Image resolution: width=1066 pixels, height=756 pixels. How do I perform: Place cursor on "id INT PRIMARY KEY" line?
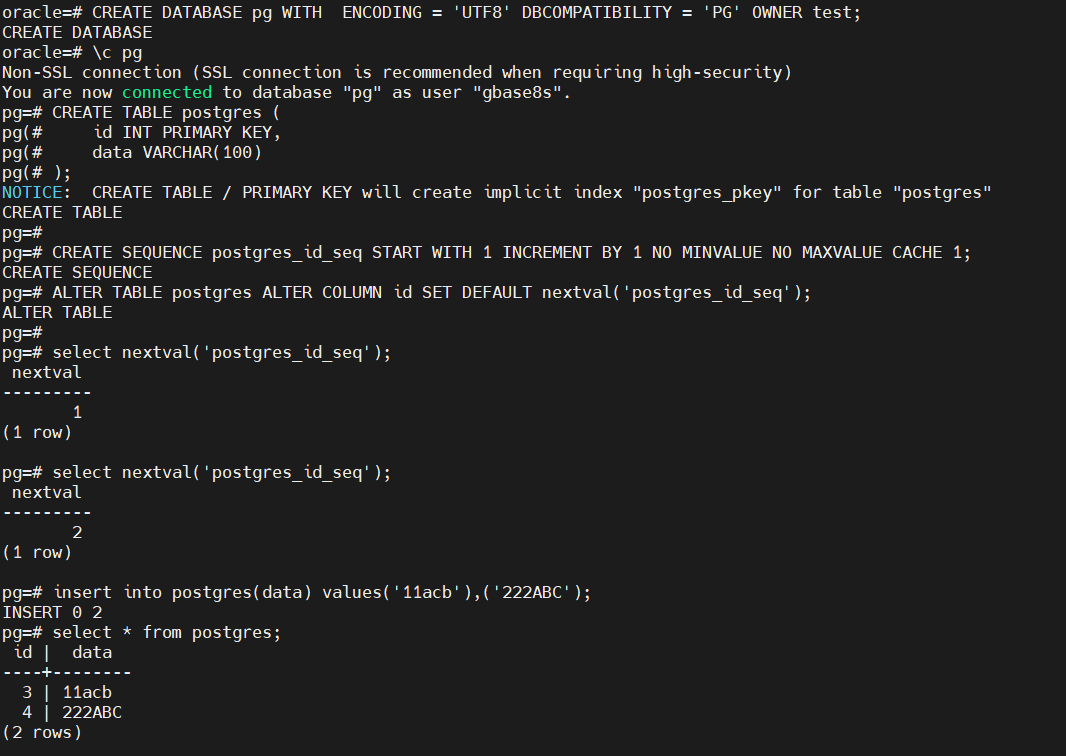187,132
